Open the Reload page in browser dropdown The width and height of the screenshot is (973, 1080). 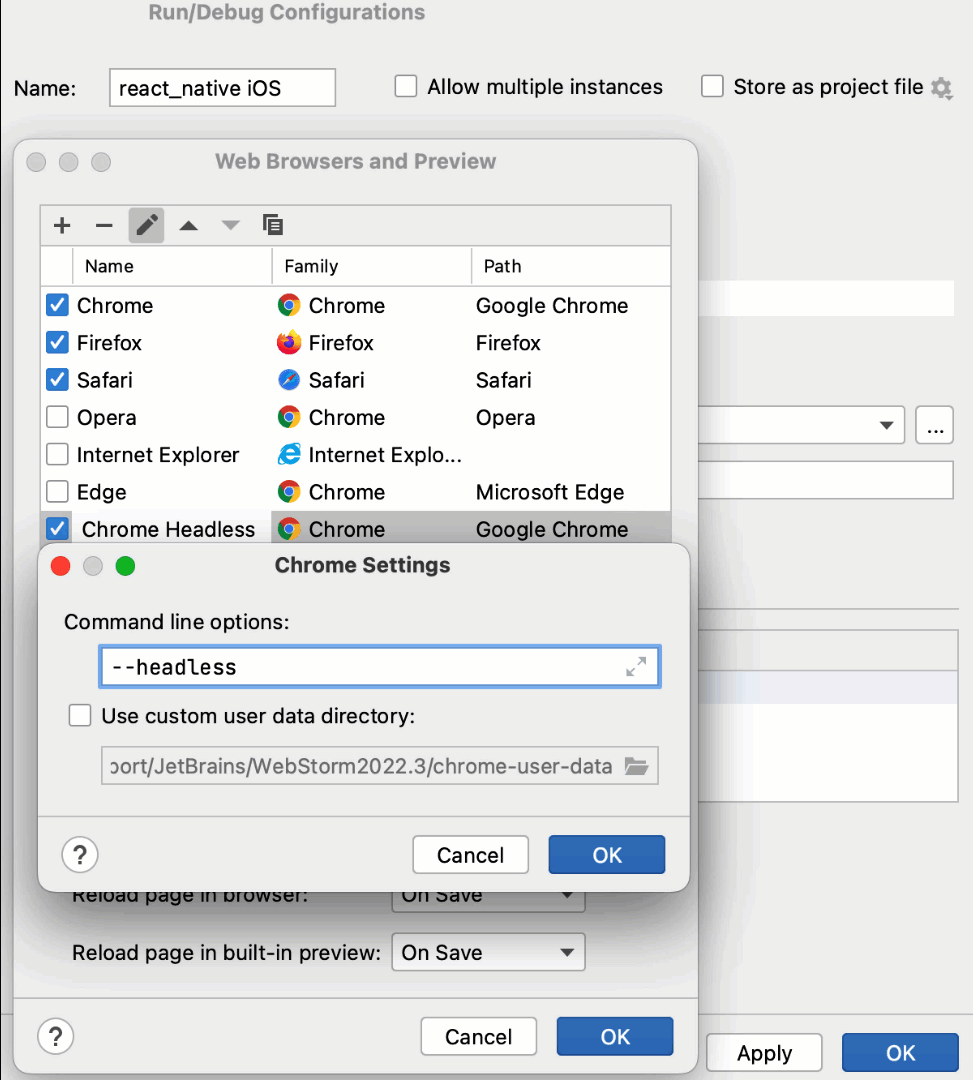pyautogui.click(x=487, y=895)
